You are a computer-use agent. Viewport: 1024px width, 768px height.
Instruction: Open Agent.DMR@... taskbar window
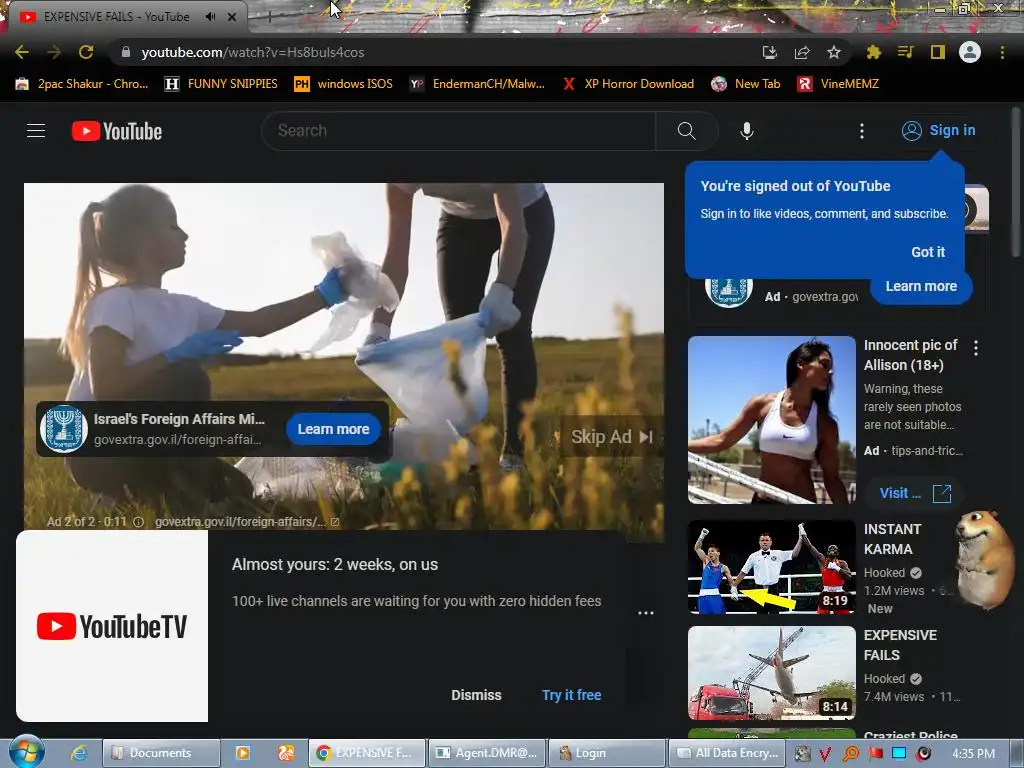[487, 753]
